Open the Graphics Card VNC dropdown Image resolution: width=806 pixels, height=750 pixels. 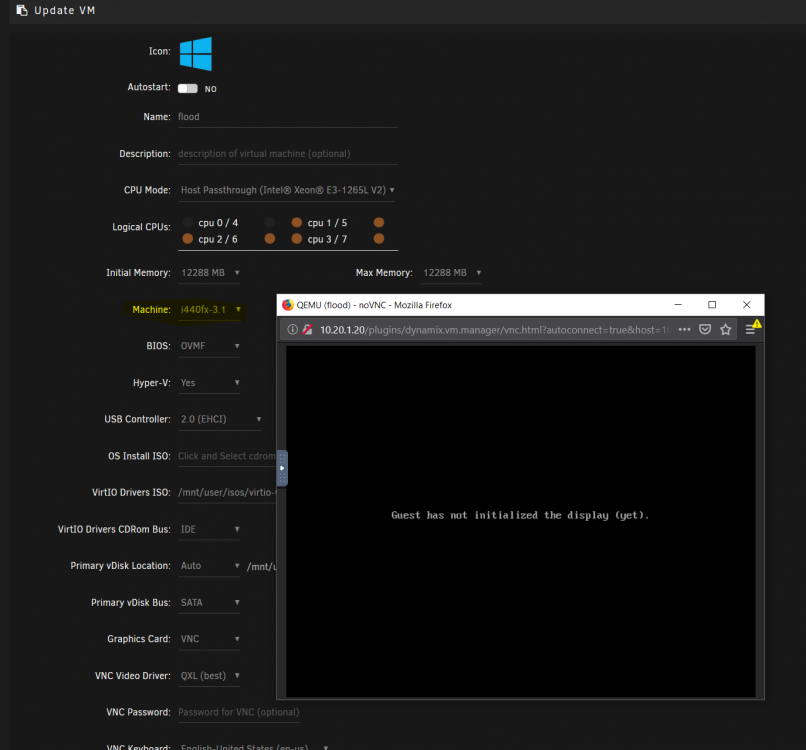[x=209, y=639]
